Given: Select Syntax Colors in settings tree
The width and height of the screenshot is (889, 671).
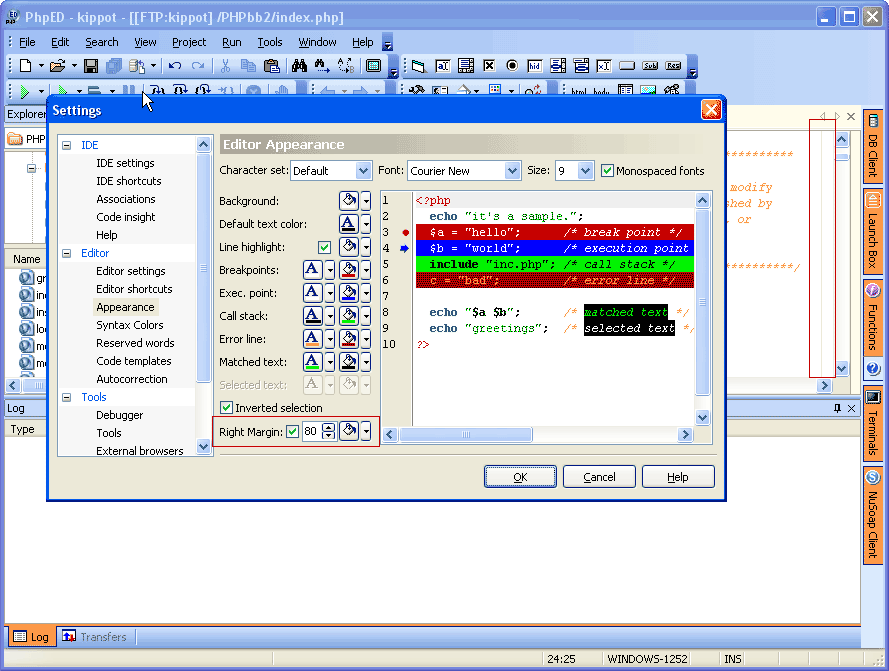Looking at the screenshot, I should 130,325.
